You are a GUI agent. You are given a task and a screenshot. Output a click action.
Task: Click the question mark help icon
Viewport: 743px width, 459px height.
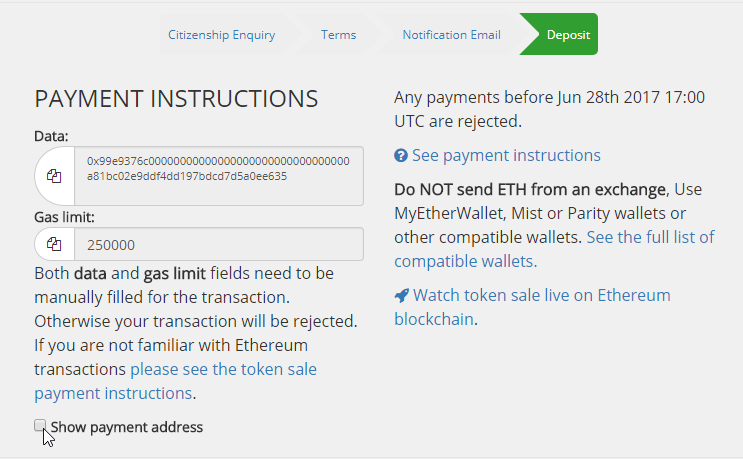tap(401, 155)
